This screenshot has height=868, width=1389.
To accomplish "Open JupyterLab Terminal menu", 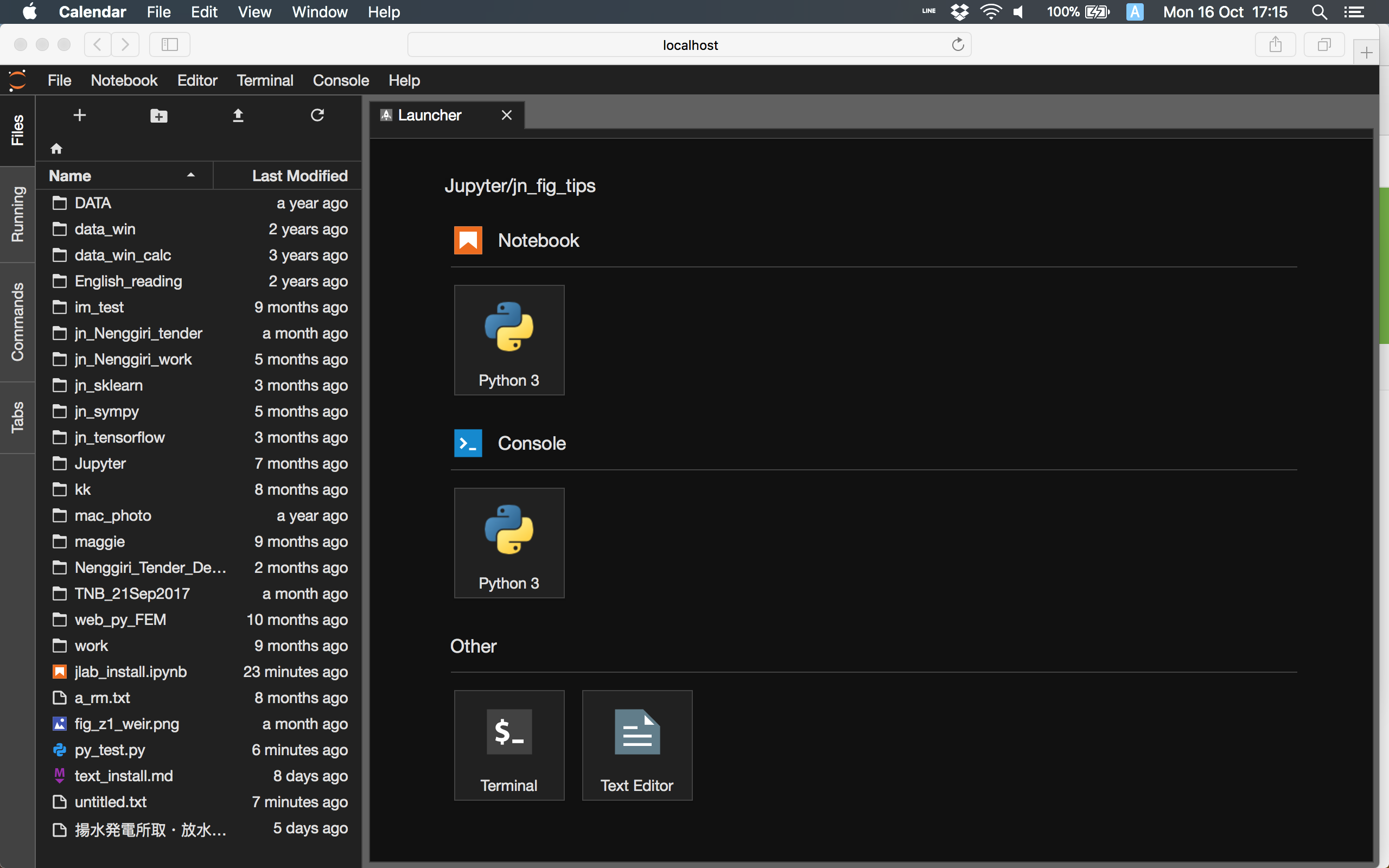I will click(x=265, y=80).
